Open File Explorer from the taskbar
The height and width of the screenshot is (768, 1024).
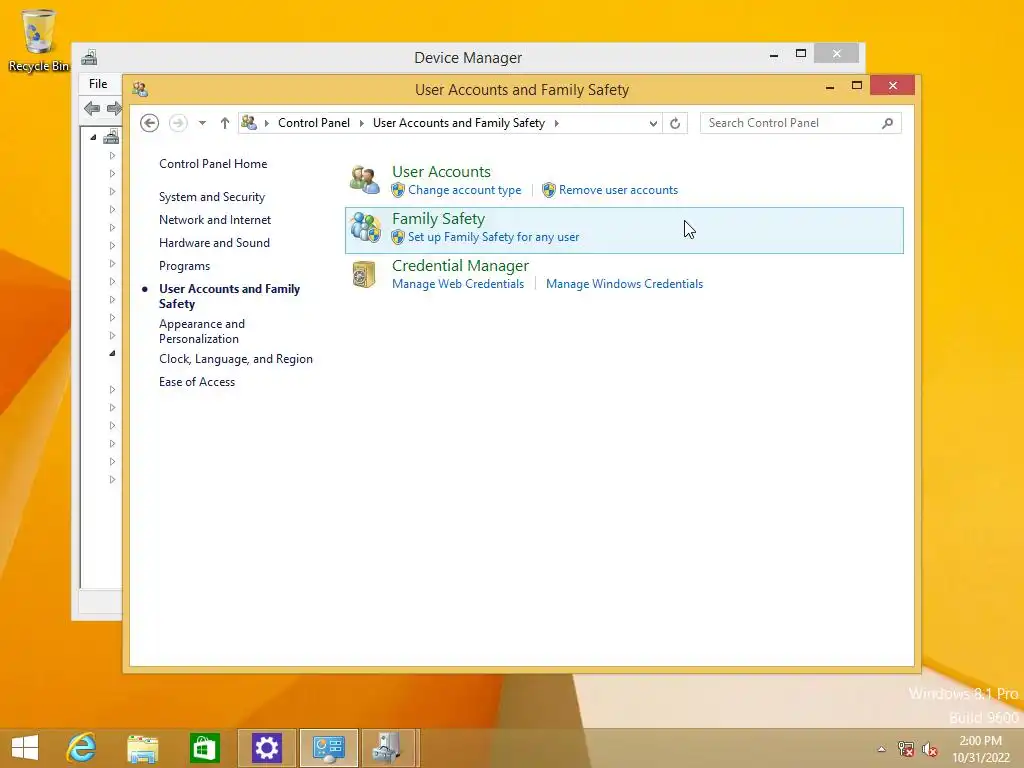[x=142, y=748]
